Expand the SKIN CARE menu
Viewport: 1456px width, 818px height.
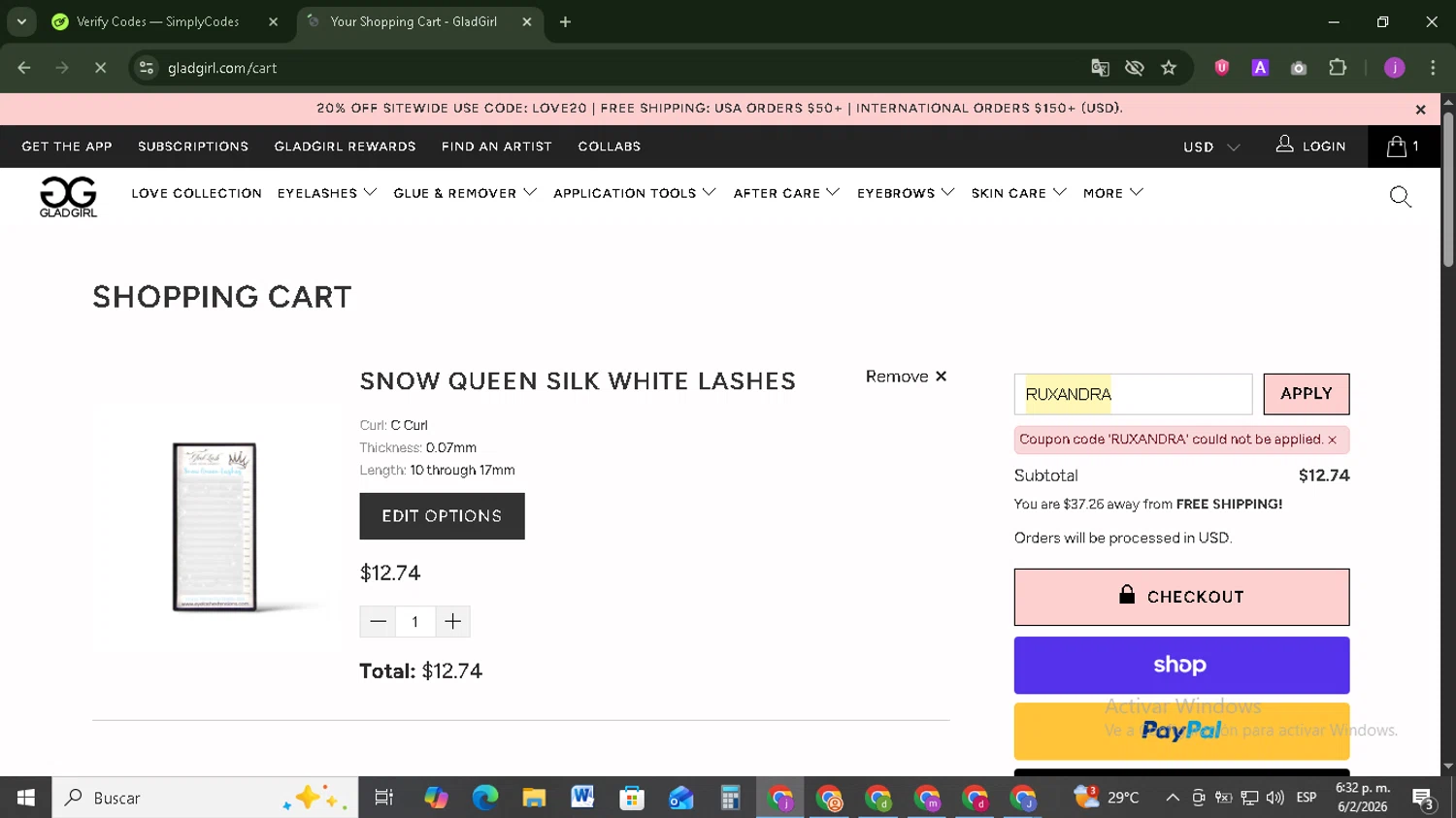click(x=1018, y=193)
